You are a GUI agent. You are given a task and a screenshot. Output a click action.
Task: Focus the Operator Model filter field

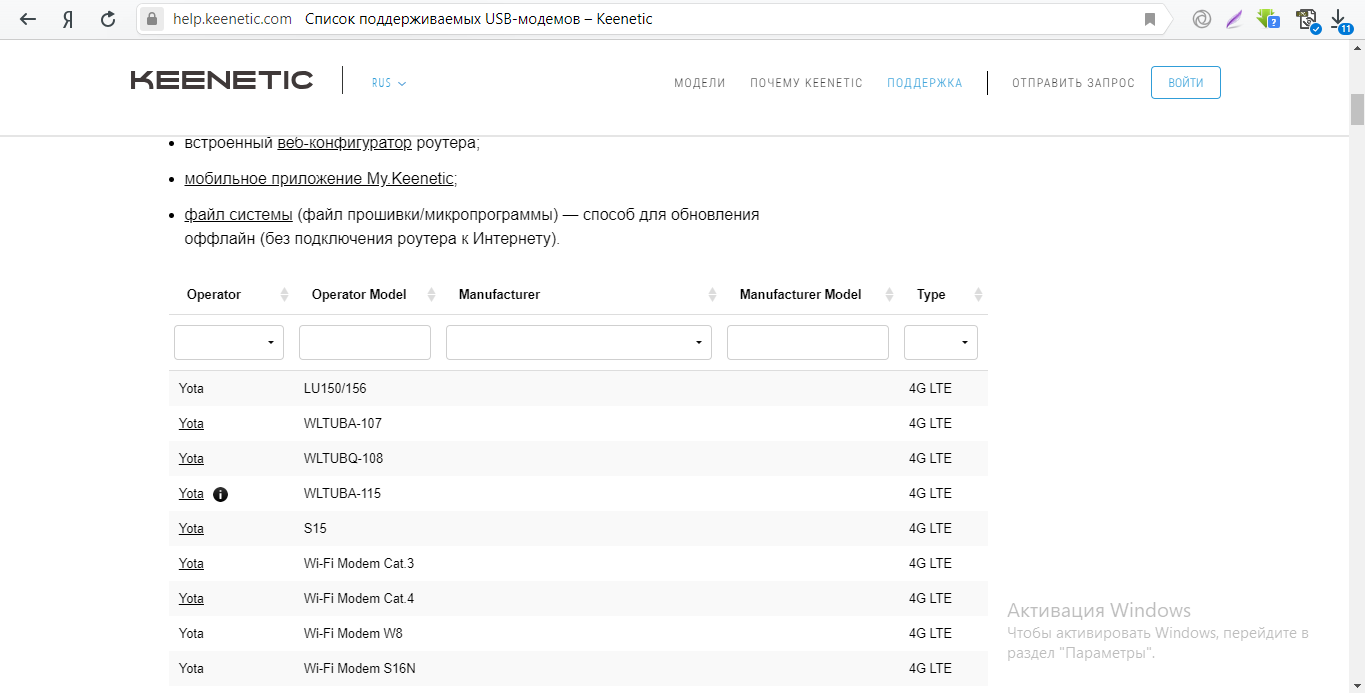pos(364,342)
